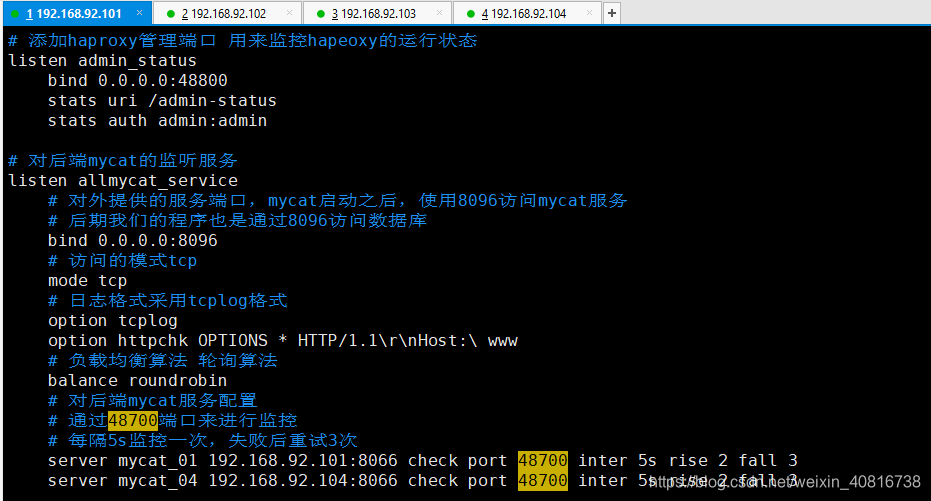Image resolution: width=931 pixels, height=501 pixels.
Task: Click comment '# 每隔5s监控一次，失败后重试3次'
Action: point(202,440)
